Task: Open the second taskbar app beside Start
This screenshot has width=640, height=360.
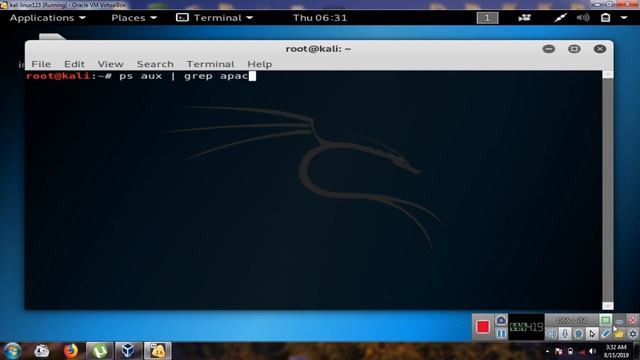Action: 42,351
